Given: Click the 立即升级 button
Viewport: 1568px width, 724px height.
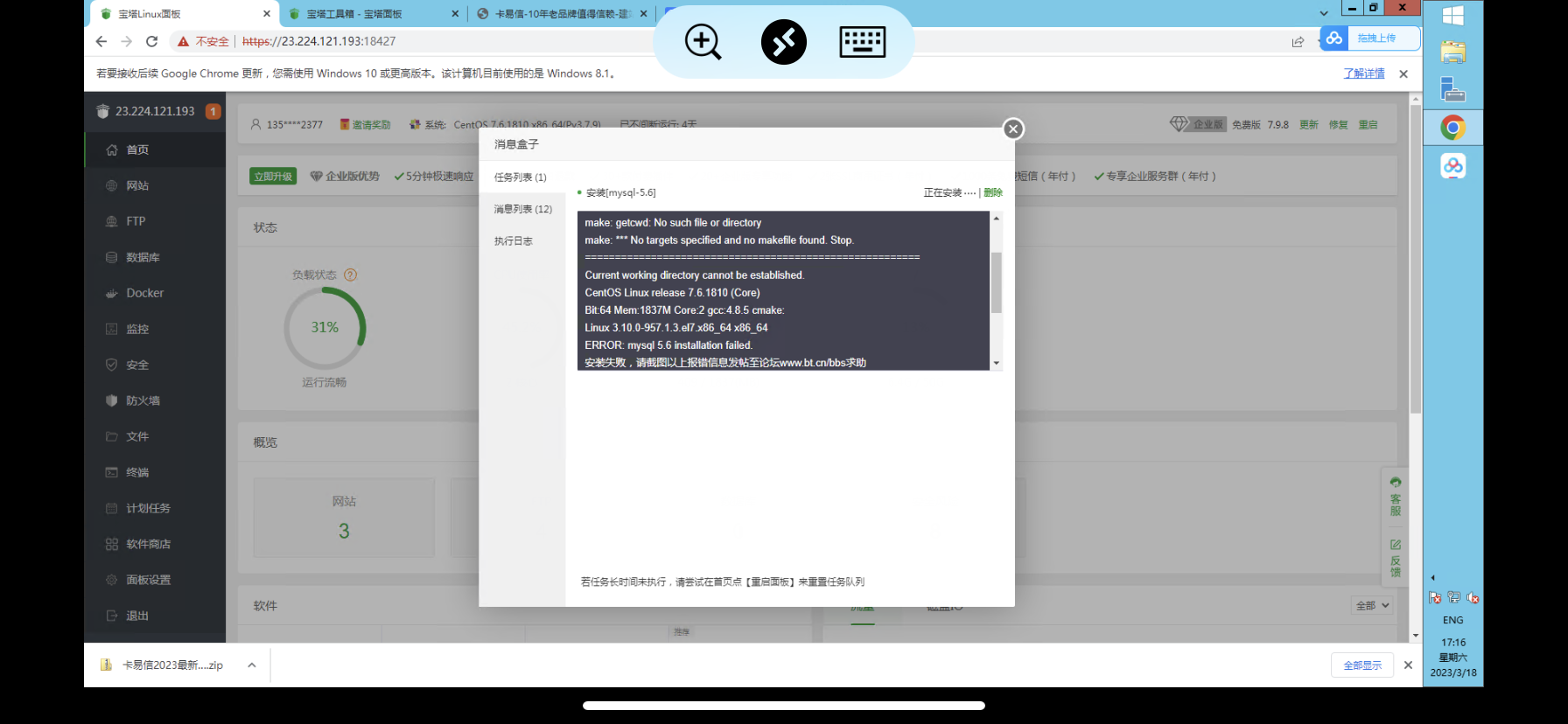Looking at the screenshot, I should point(273,176).
